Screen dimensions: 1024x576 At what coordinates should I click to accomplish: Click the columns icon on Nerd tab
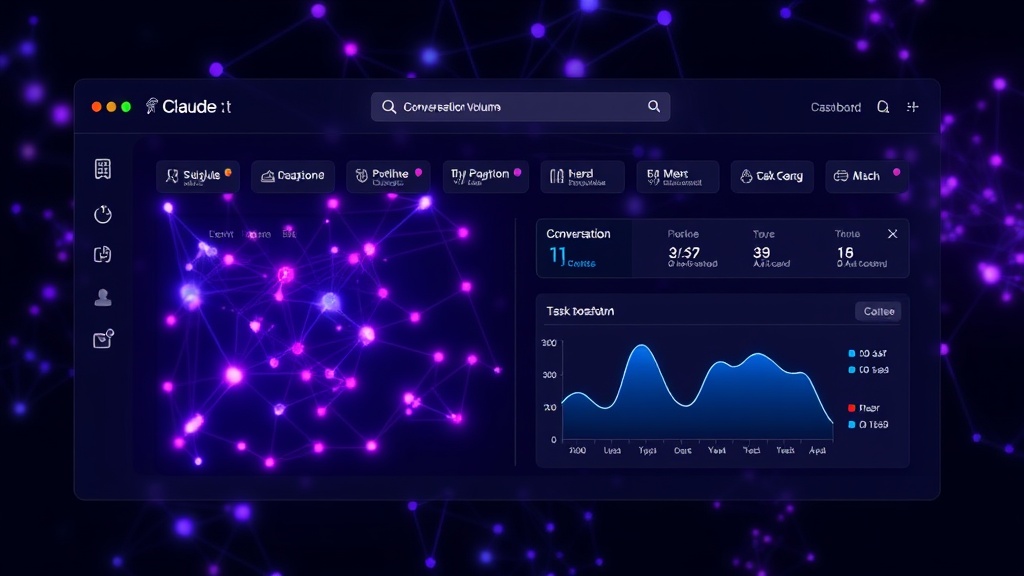(x=556, y=176)
